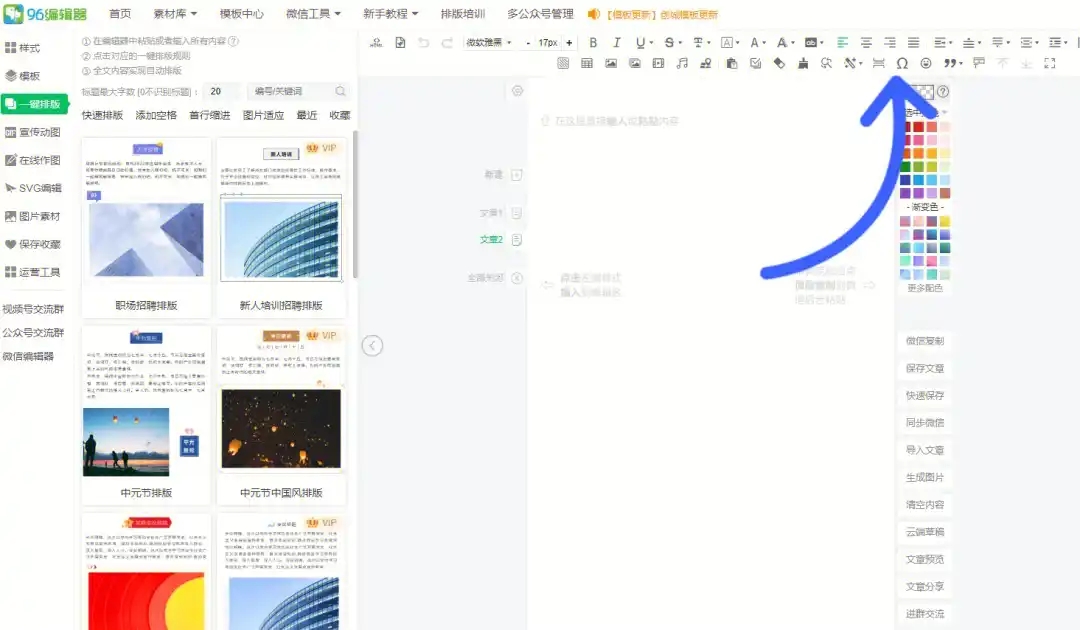Screen dimensions: 1080x630
Task: Go to 首页 in top navigation
Action: tap(120, 14)
